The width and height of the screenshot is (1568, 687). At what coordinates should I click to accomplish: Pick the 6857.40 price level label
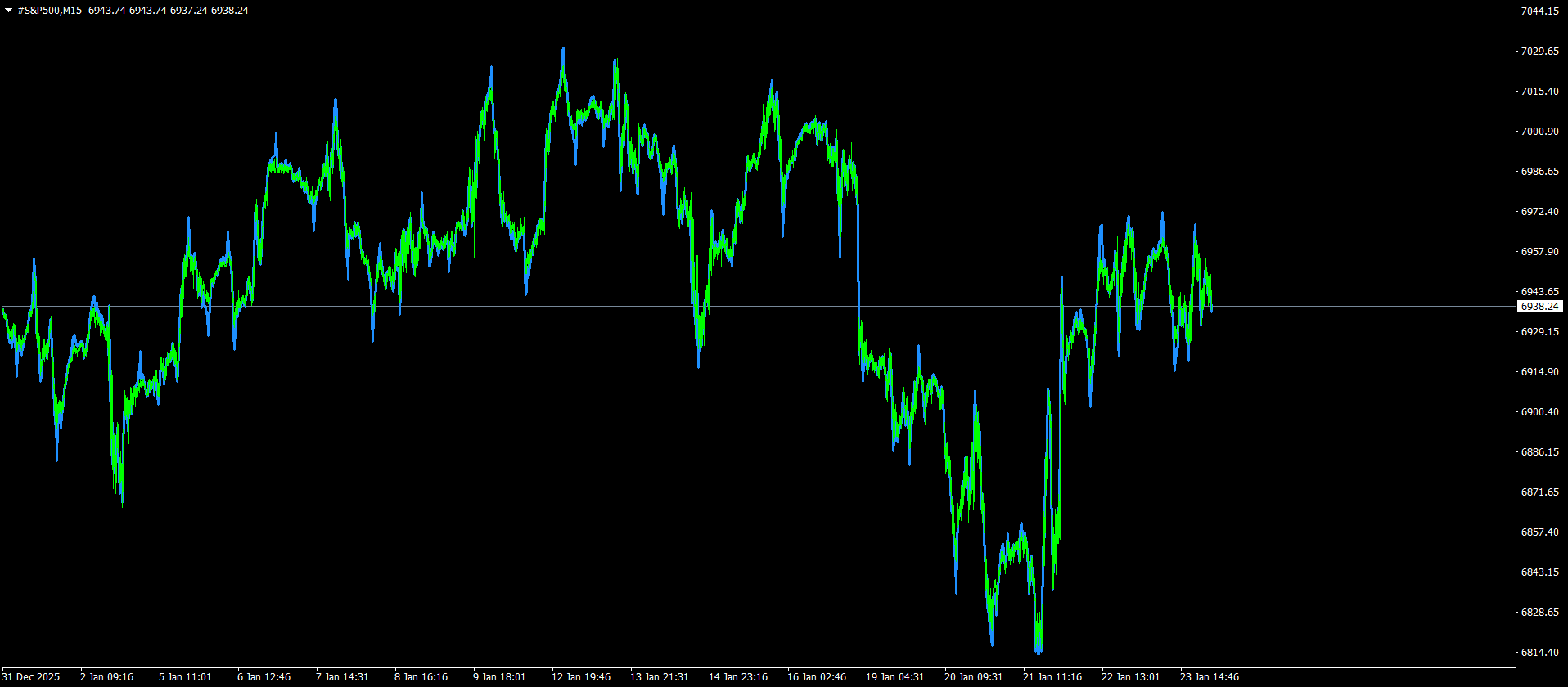click(x=1539, y=532)
